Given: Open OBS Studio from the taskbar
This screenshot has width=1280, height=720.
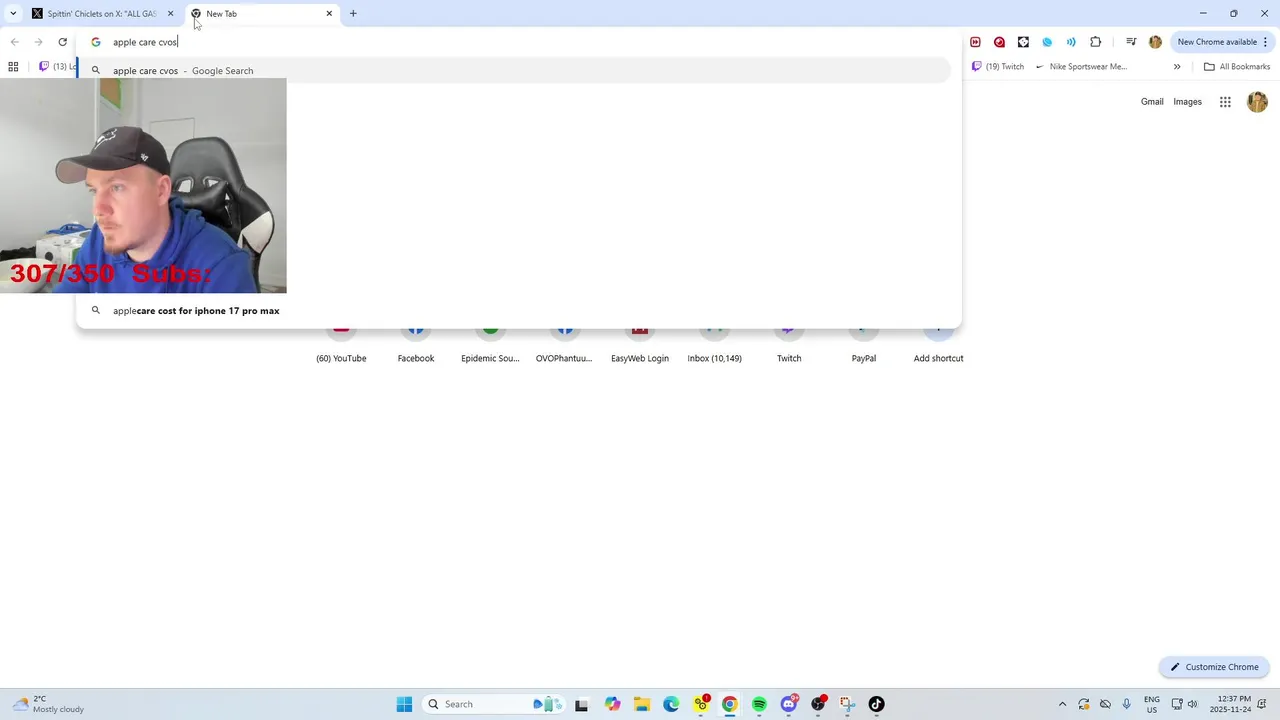Looking at the screenshot, I should pyautogui.click(x=818, y=704).
